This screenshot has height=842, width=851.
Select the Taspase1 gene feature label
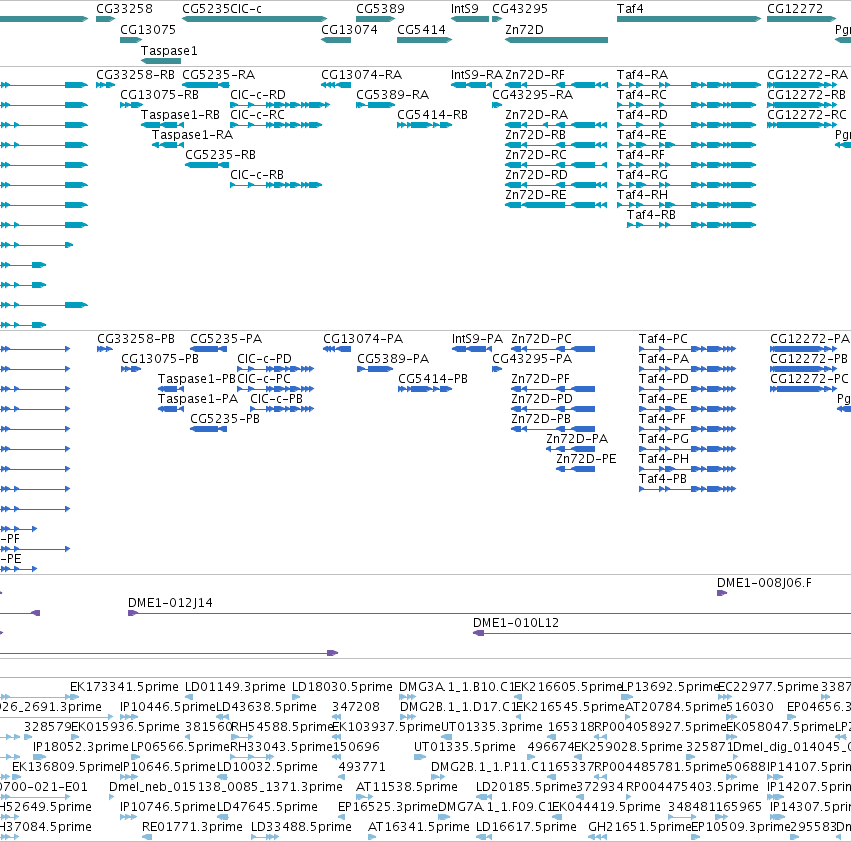point(169,50)
